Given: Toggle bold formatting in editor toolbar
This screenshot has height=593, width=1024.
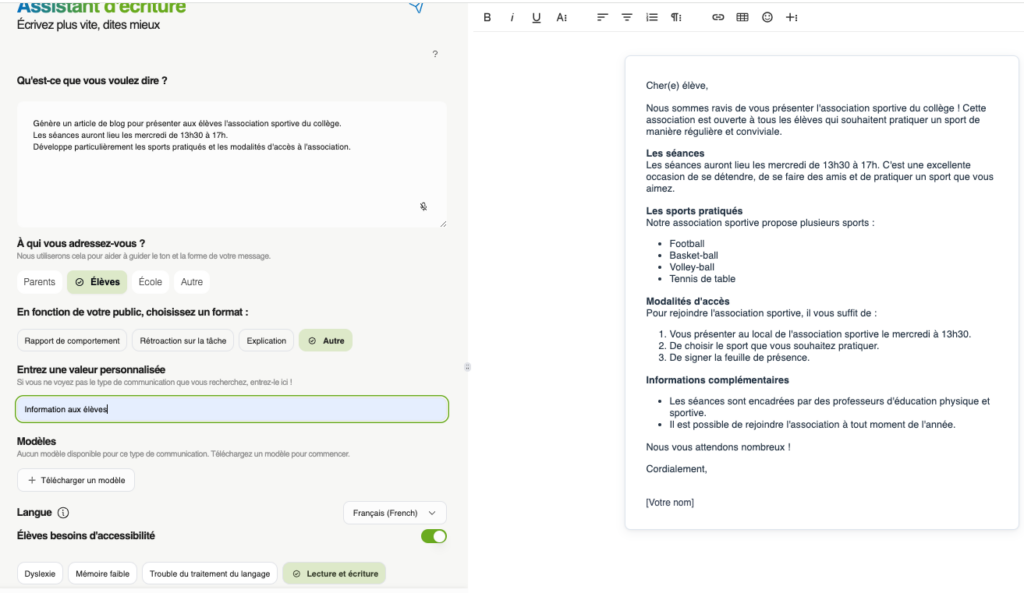Looking at the screenshot, I should click(487, 17).
